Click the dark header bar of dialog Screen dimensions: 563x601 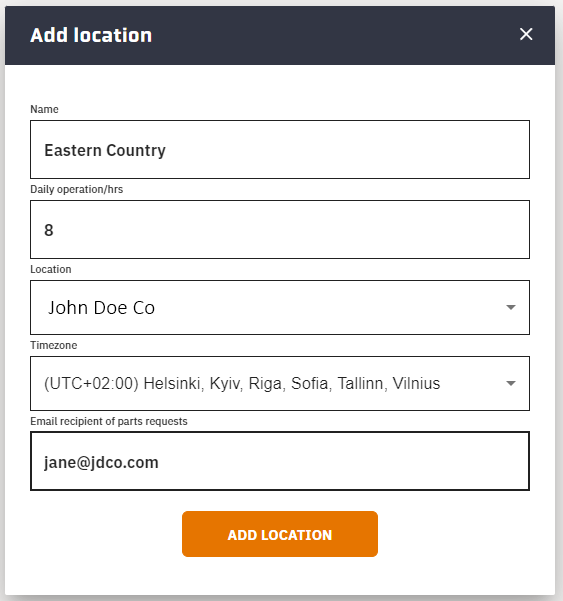click(x=280, y=35)
